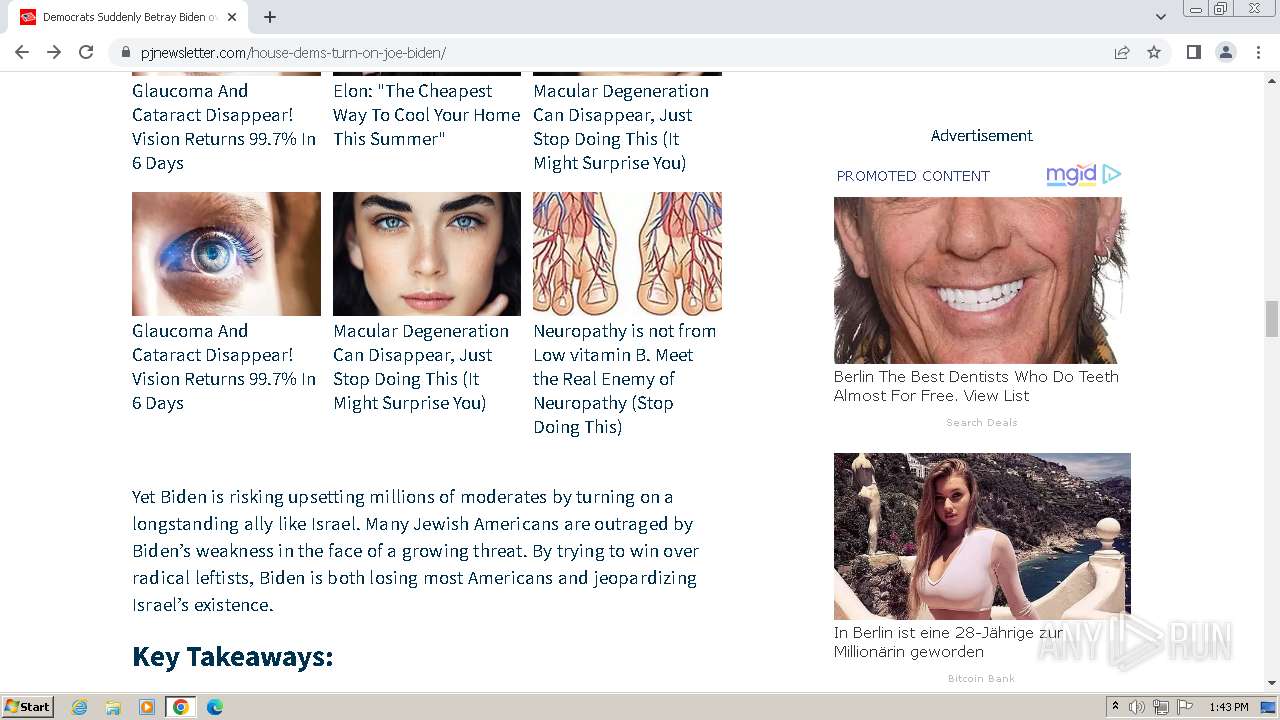Reload the current page
The width and height of the screenshot is (1280, 720).
(86, 52)
